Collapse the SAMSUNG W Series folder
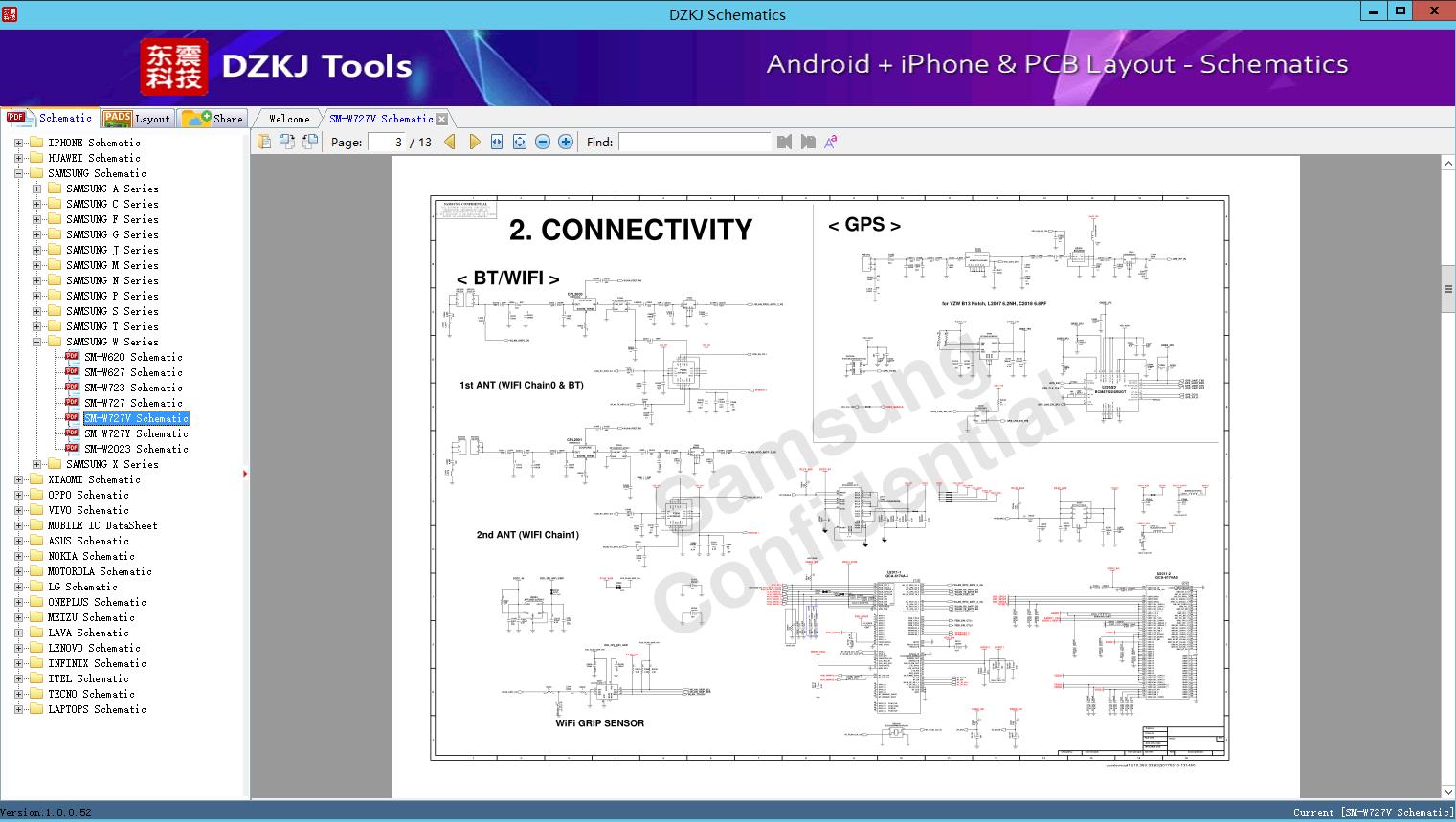 (36, 342)
